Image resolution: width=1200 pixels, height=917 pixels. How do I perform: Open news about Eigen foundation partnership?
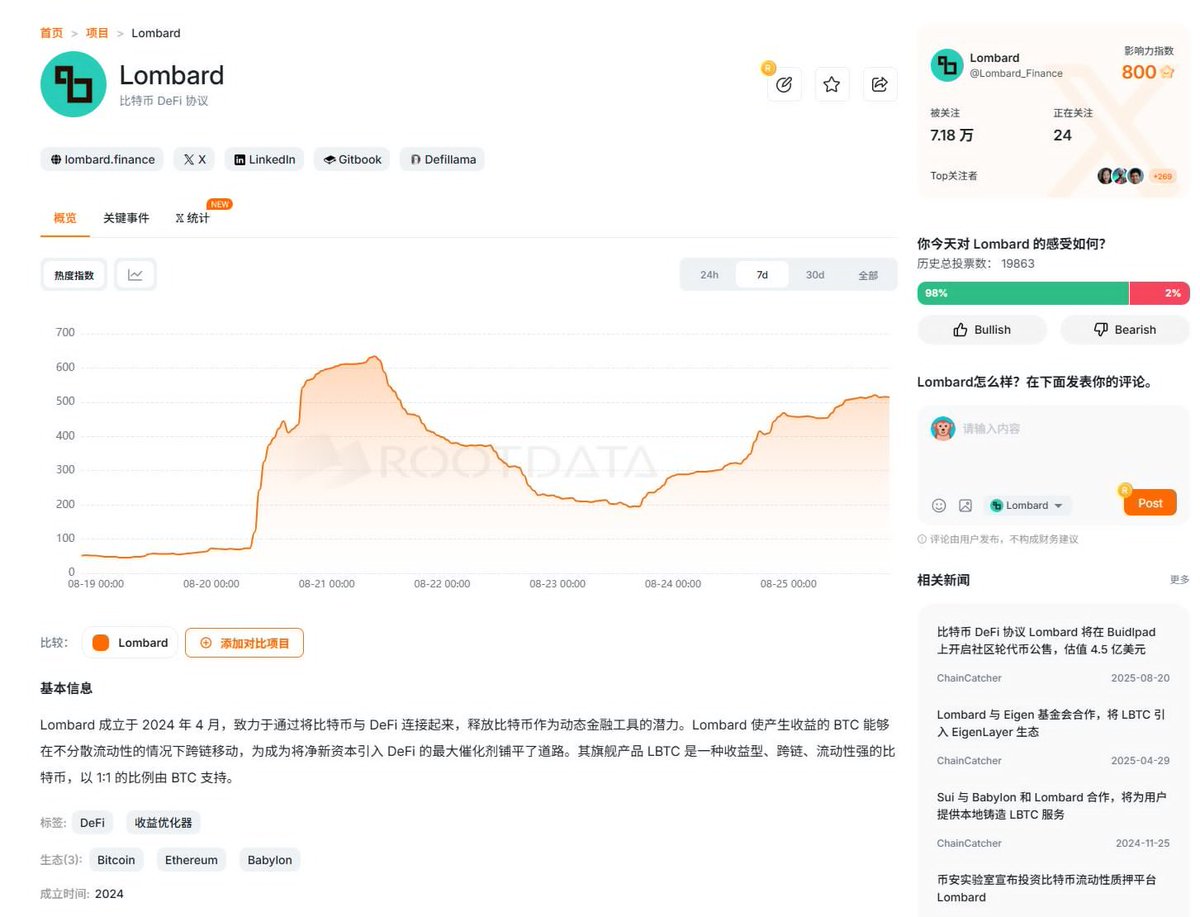[x=1050, y=723]
